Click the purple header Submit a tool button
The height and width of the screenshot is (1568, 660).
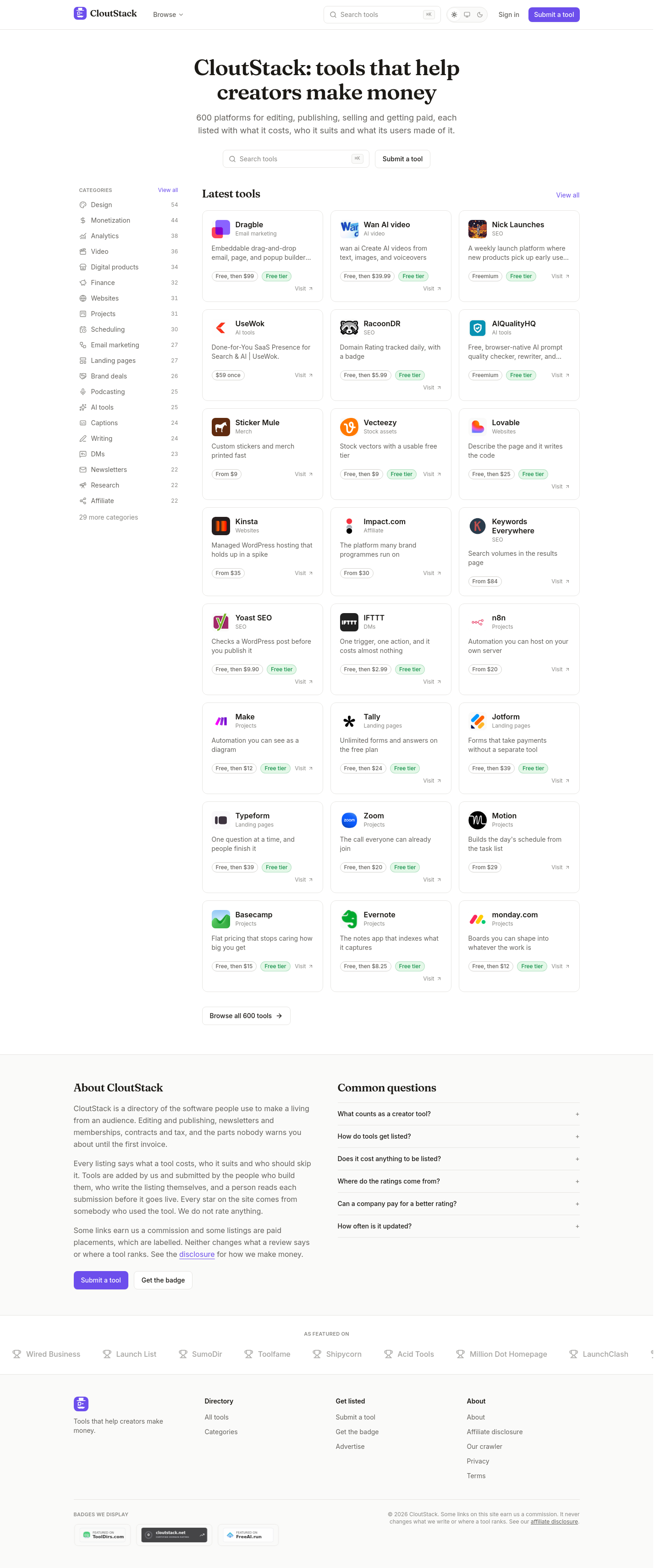click(559, 15)
